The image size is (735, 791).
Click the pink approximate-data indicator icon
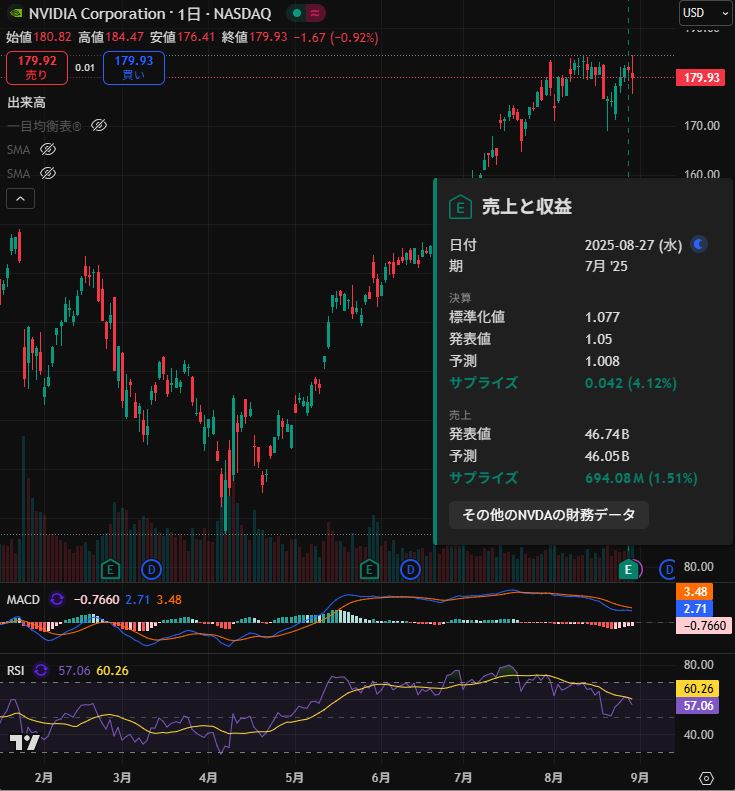pyautogui.click(x=315, y=14)
